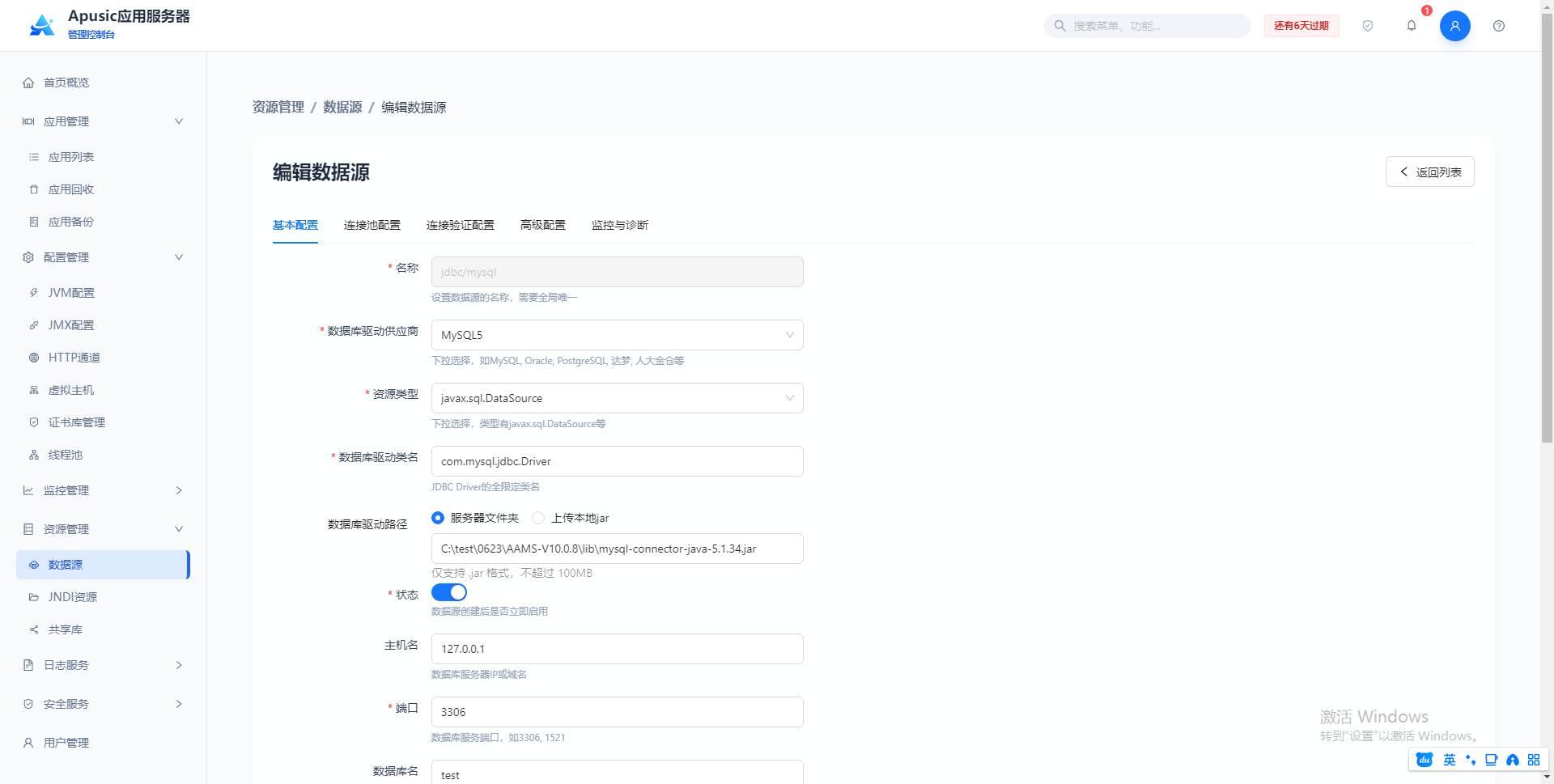Switch to 监控与诊断 tab
Screen dimensions: 1554x784
click(620, 225)
